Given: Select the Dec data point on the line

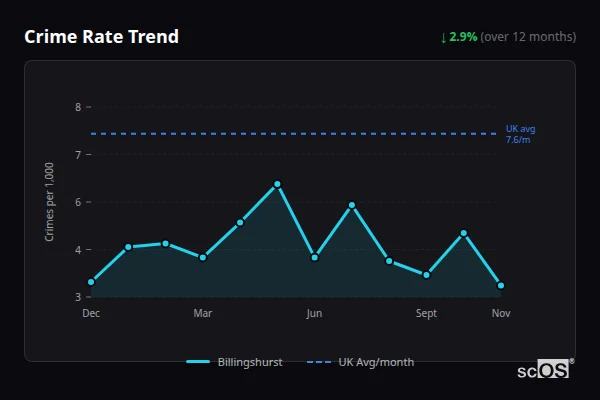Looking at the screenshot, I should click(91, 282).
